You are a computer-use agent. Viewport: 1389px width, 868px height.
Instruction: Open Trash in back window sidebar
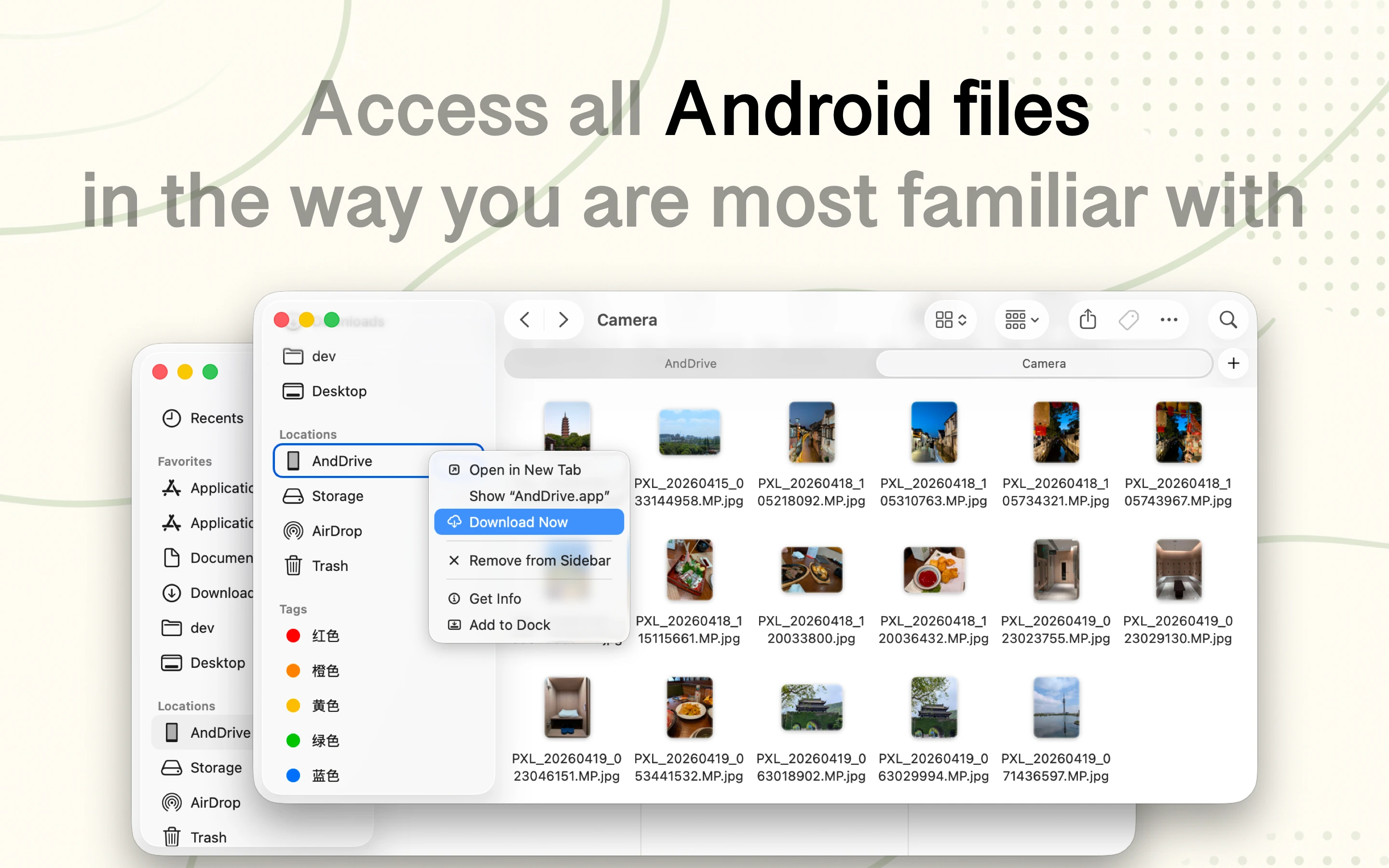(203, 838)
